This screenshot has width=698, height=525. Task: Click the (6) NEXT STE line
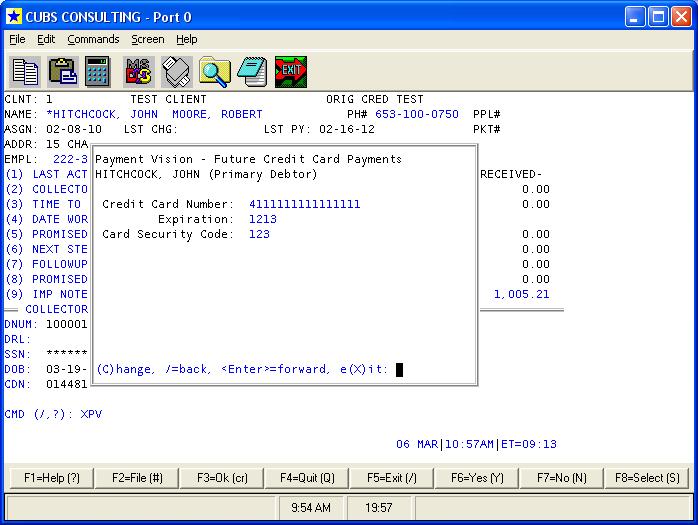point(46,249)
